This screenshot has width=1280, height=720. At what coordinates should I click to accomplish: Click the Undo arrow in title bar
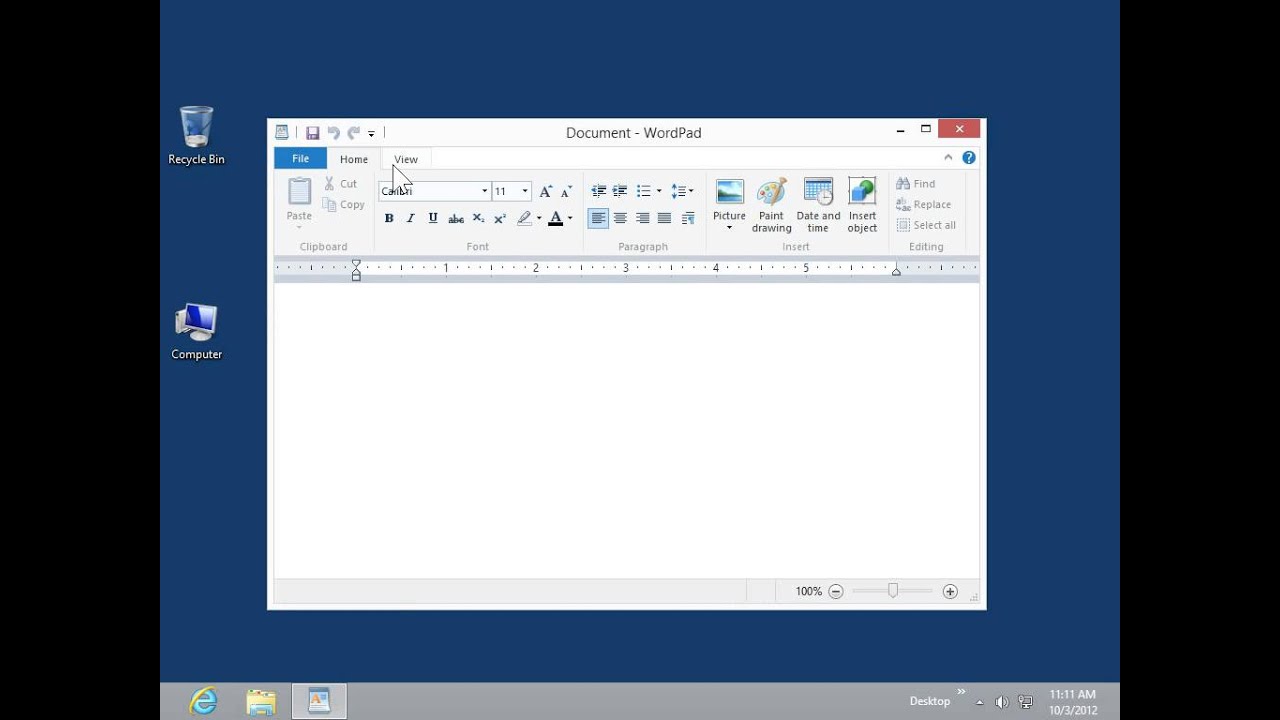click(x=333, y=132)
